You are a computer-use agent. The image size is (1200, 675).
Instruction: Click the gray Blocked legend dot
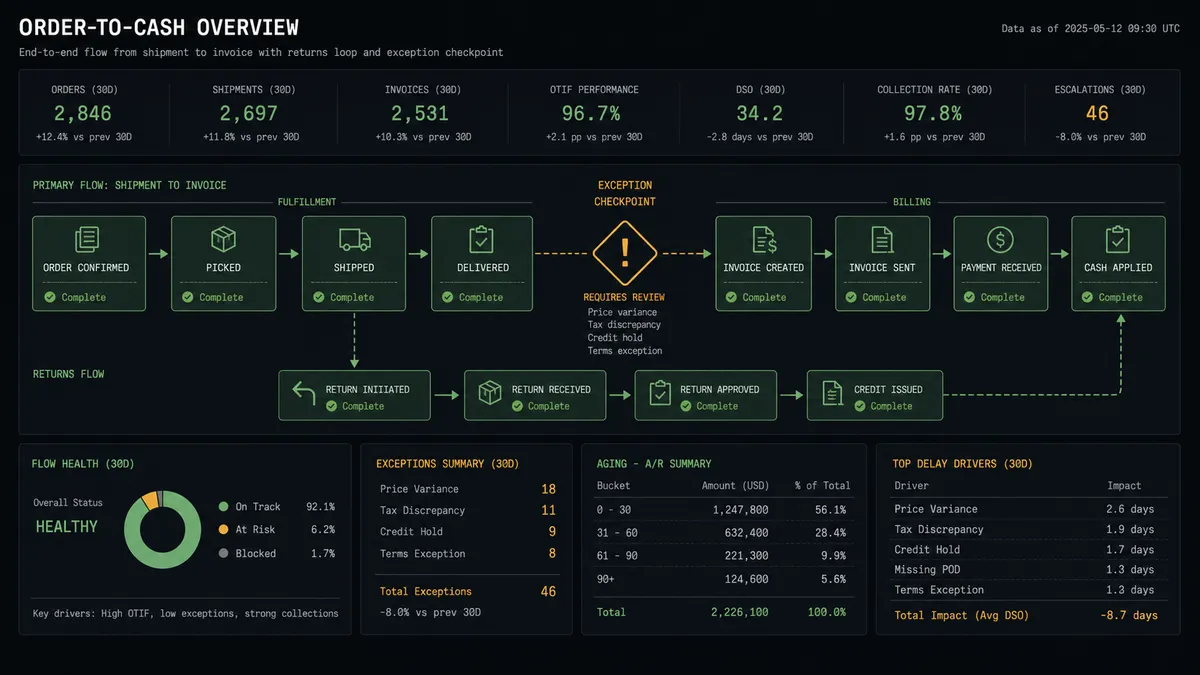pos(223,553)
